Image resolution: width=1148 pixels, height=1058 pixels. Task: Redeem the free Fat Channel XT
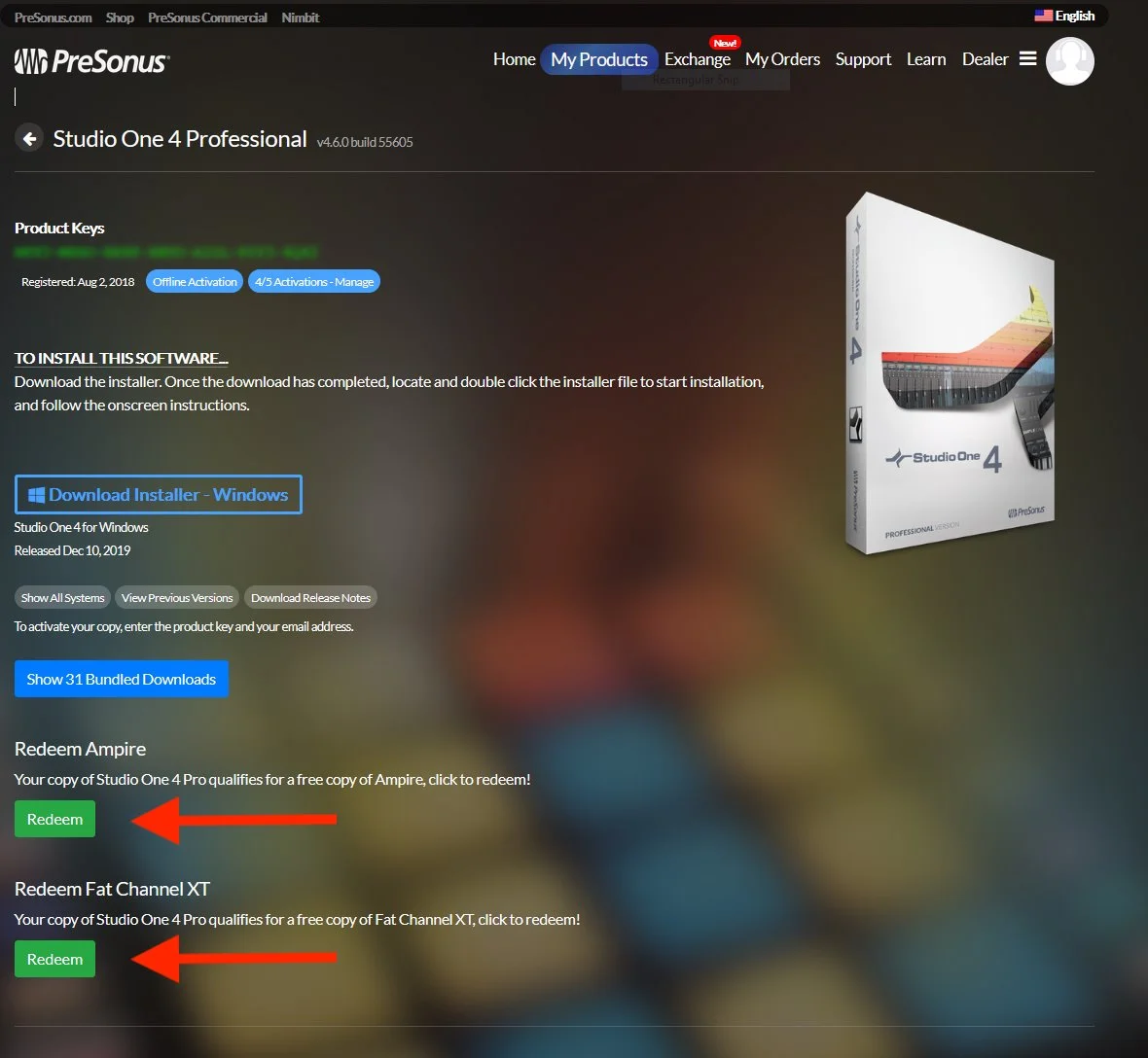[x=54, y=959]
